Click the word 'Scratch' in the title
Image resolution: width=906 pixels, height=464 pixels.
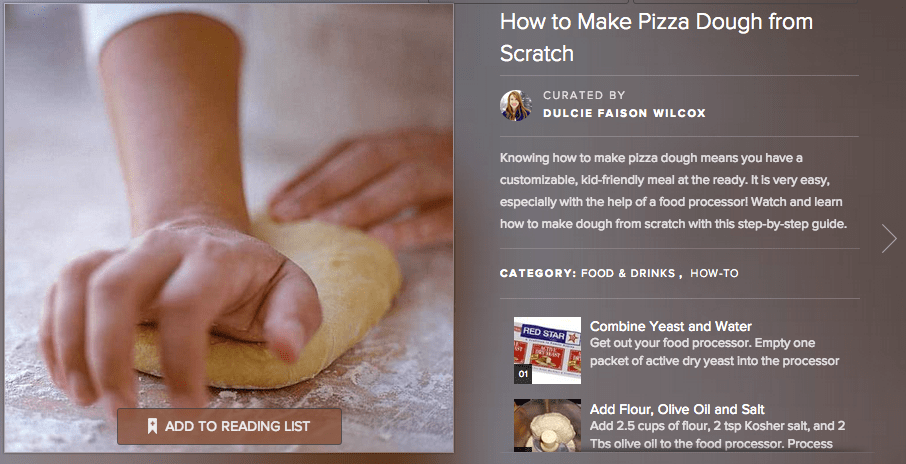click(536, 52)
